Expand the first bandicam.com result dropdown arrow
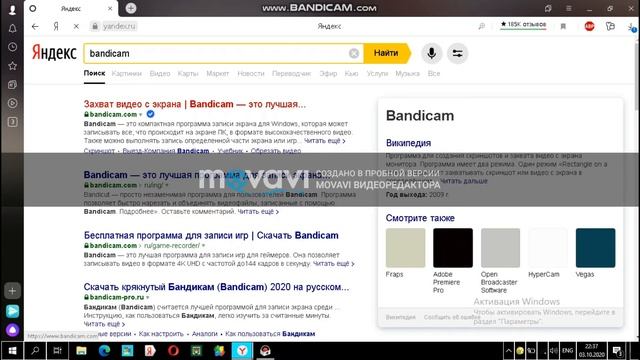640x360 pixels. click(140, 115)
